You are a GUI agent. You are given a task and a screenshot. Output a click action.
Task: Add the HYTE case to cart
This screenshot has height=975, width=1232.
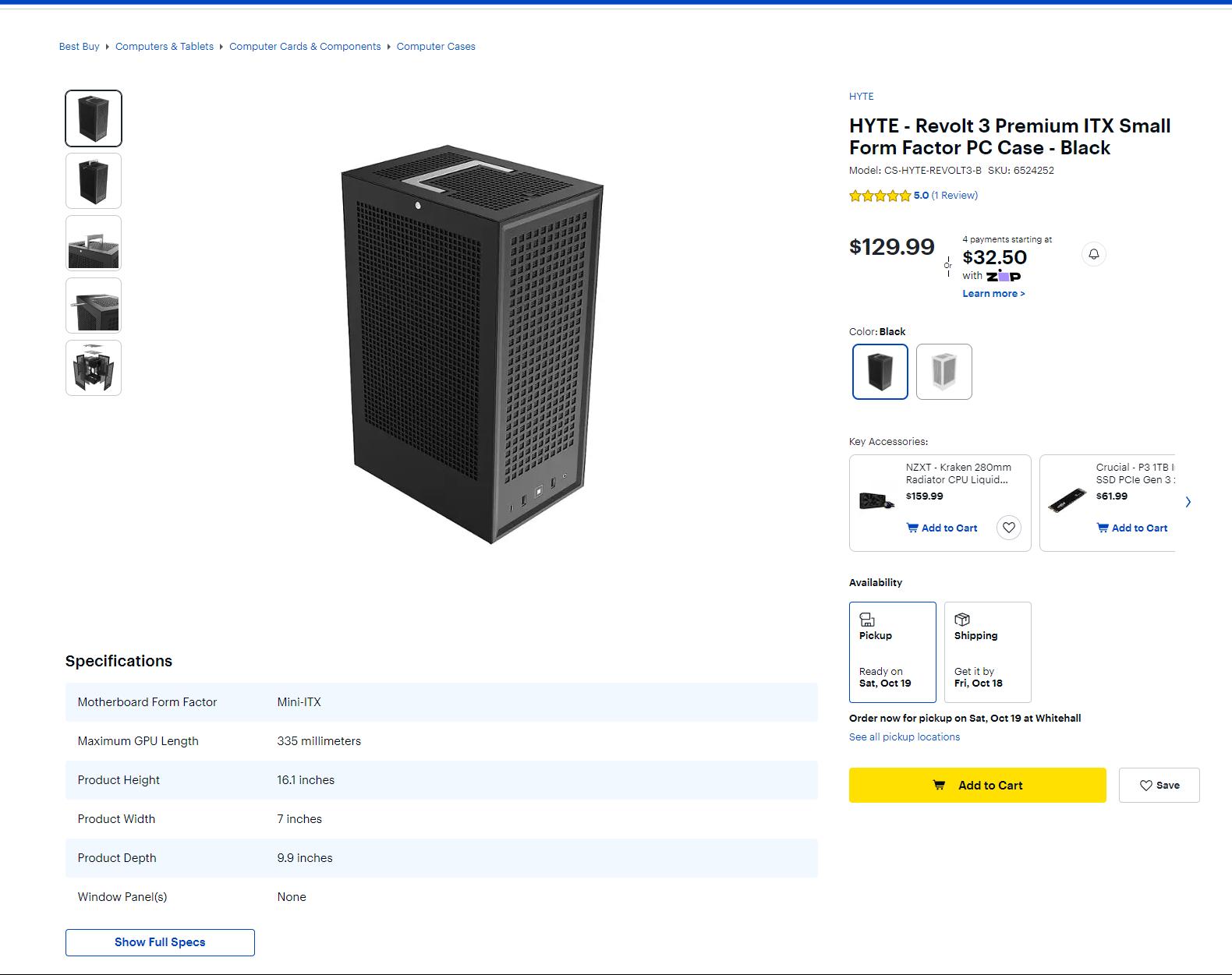[x=977, y=785]
